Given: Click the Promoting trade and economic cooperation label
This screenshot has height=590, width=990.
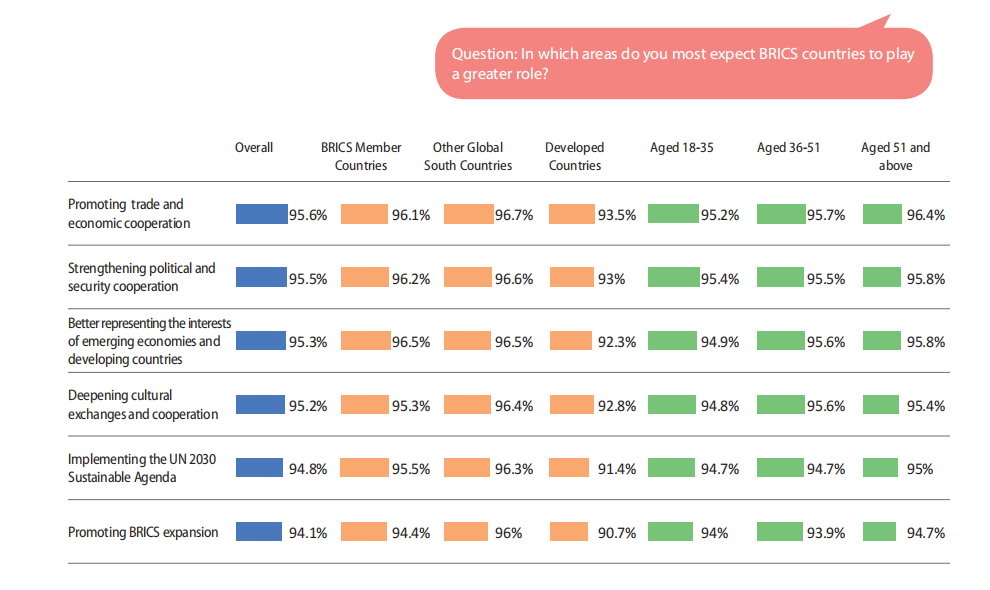Looking at the screenshot, I should (129, 213).
